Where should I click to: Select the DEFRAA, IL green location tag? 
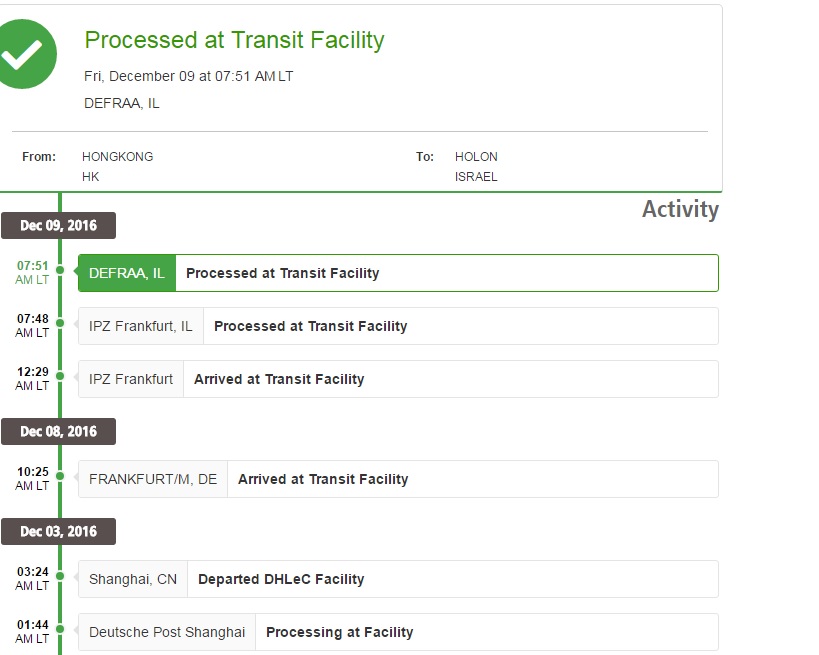(127, 273)
